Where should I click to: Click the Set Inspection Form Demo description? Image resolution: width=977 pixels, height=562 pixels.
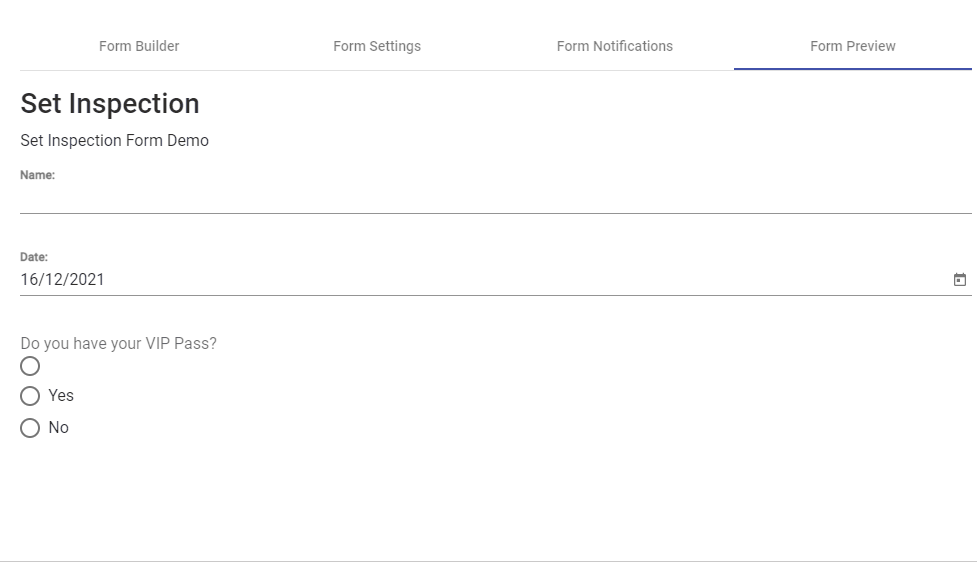point(115,141)
